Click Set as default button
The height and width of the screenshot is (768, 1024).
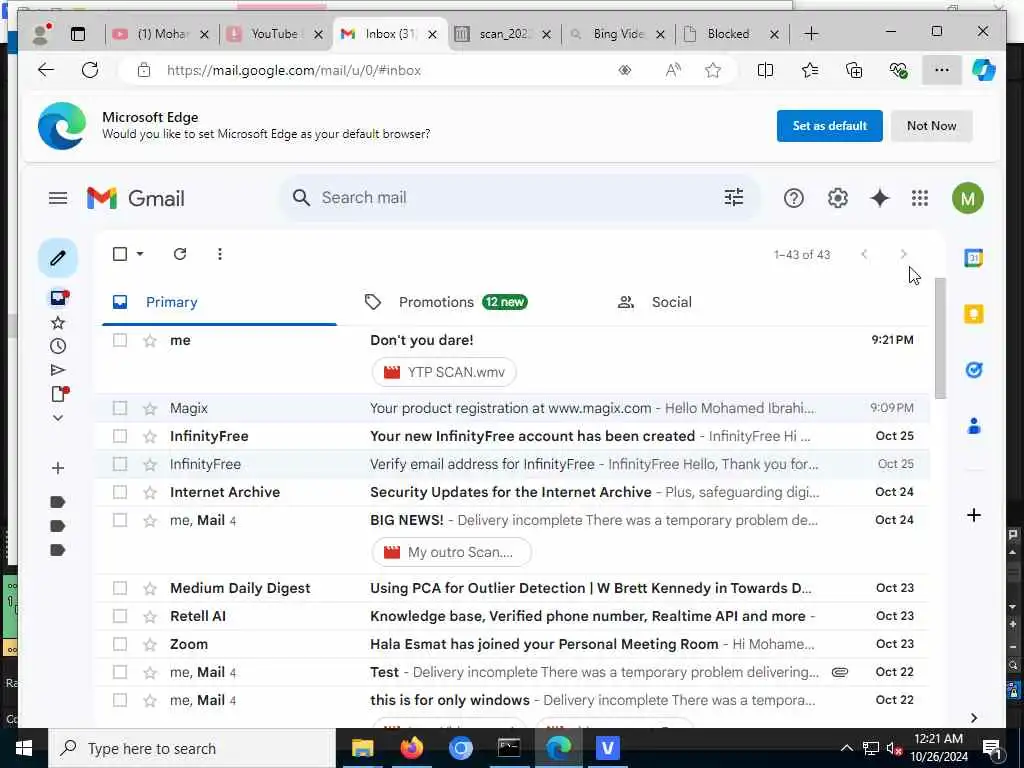[829, 126]
